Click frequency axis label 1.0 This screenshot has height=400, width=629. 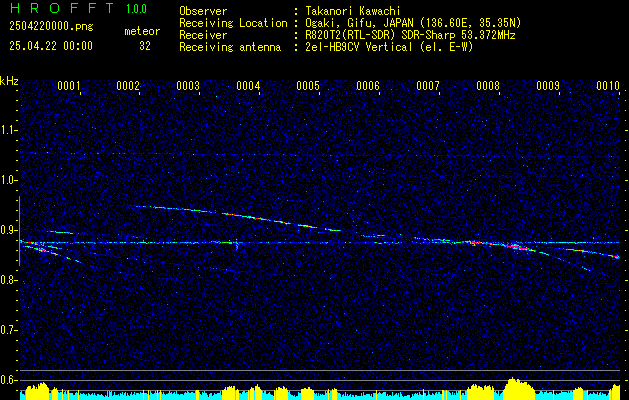(x=8, y=181)
